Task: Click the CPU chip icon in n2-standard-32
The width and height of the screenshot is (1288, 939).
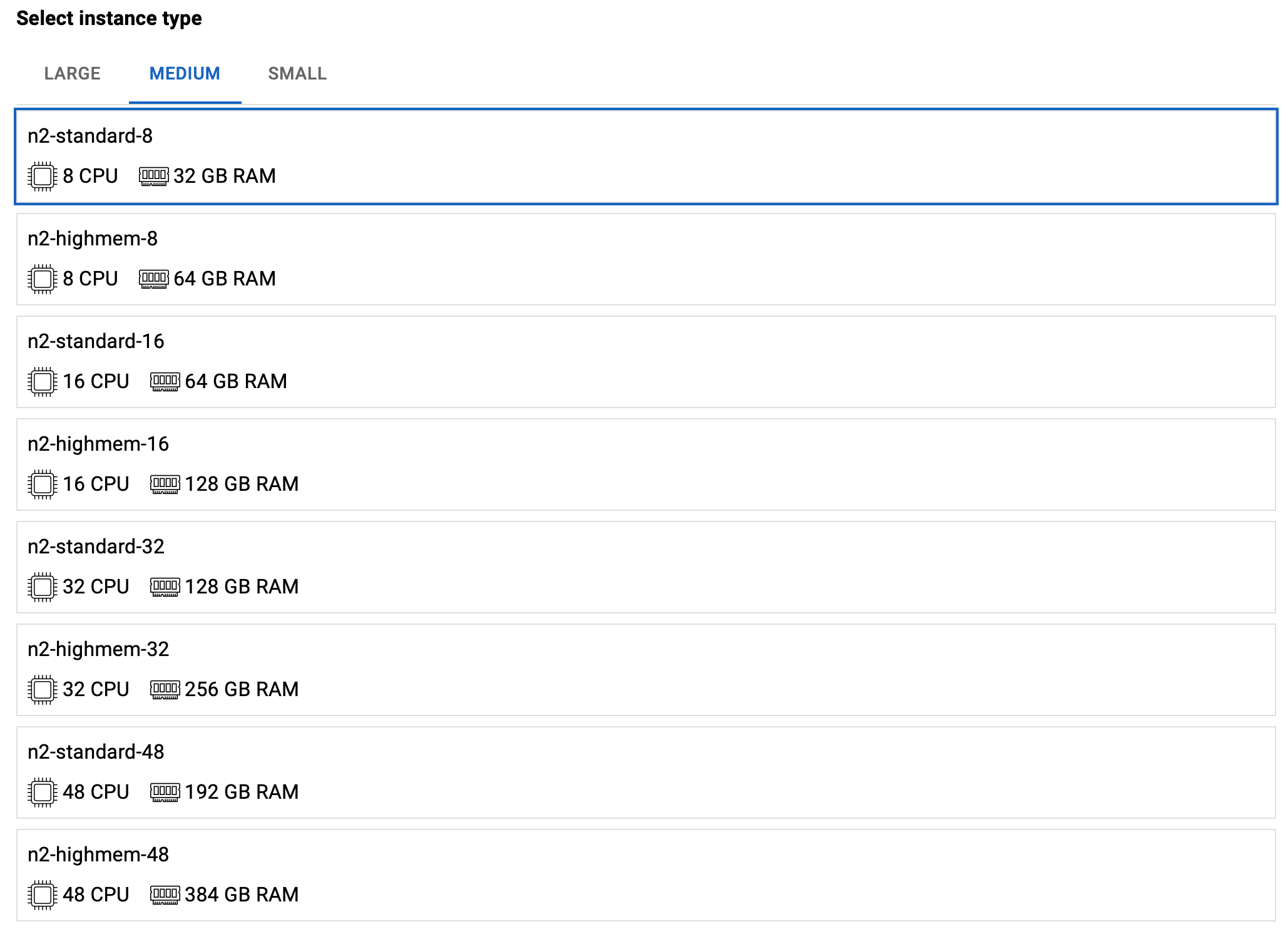Action: coord(43,587)
